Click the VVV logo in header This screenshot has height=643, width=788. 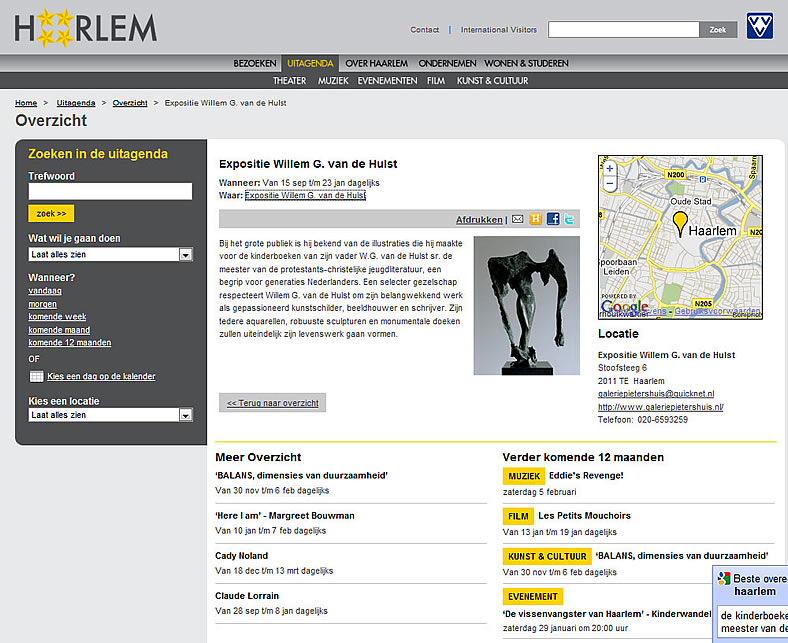coord(759,27)
